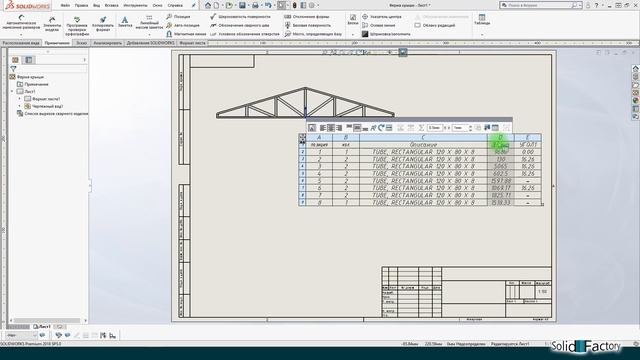Open the Блоки tool

tap(353, 19)
